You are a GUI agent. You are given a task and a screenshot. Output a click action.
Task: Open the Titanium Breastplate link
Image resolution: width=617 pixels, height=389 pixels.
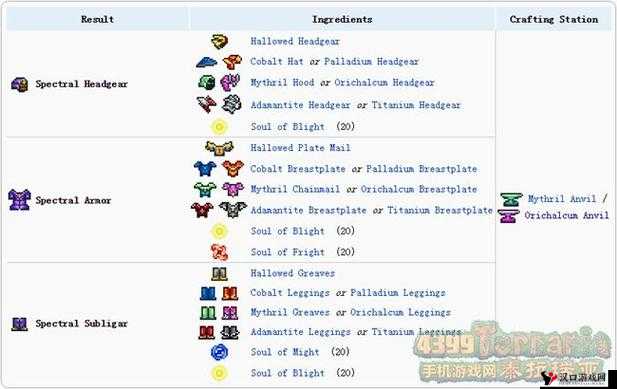[x=440, y=210]
